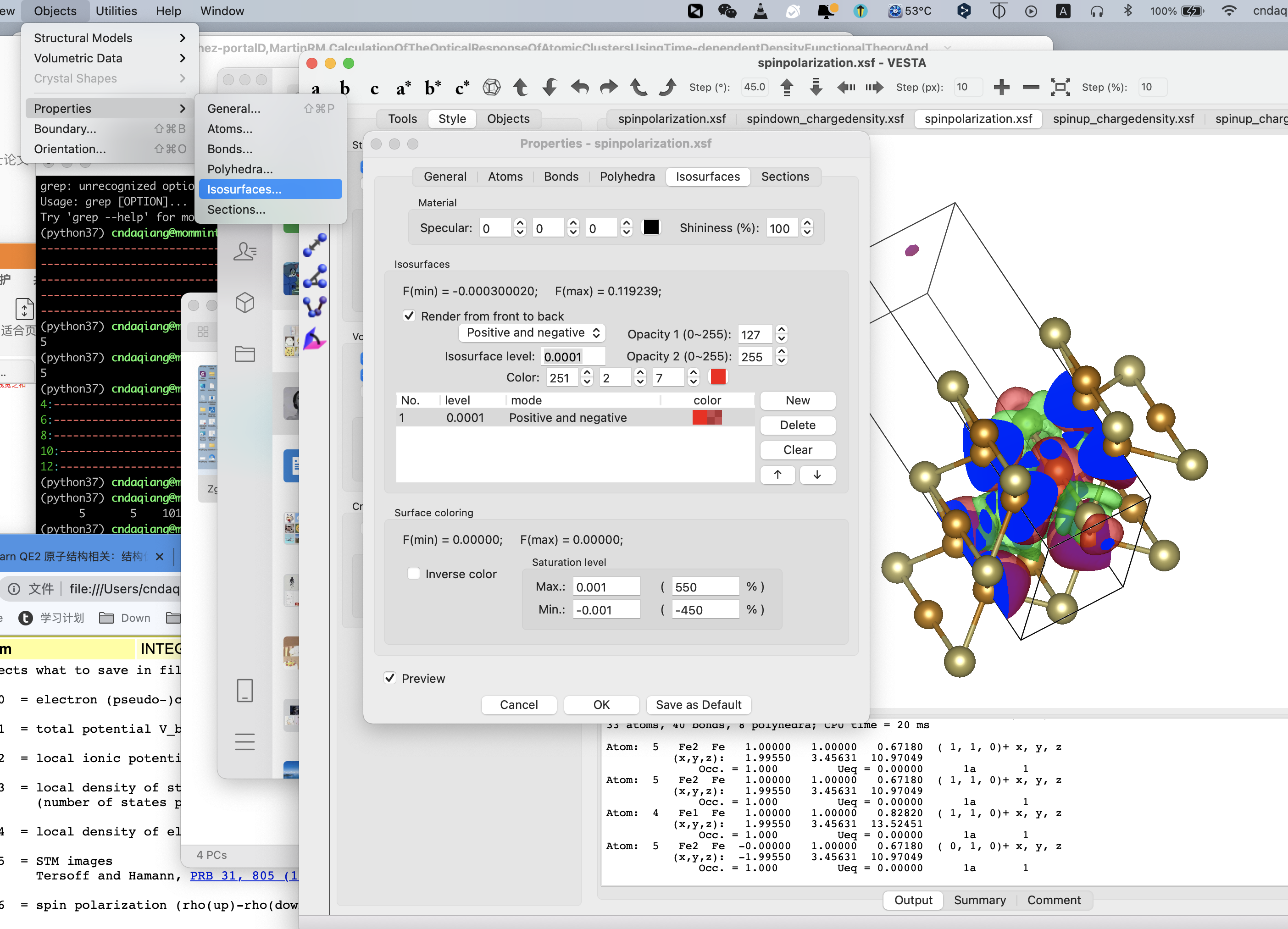Click the Isosurface level input field

click(572, 357)
